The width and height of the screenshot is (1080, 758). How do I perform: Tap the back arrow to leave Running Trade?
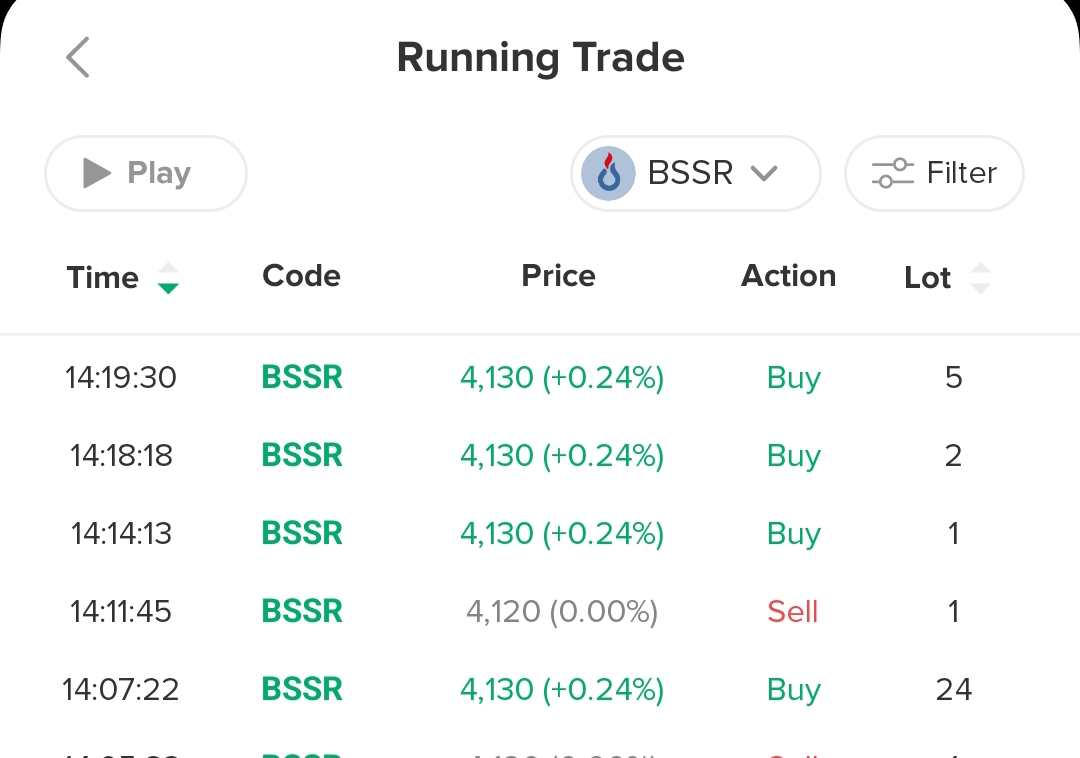78,57
